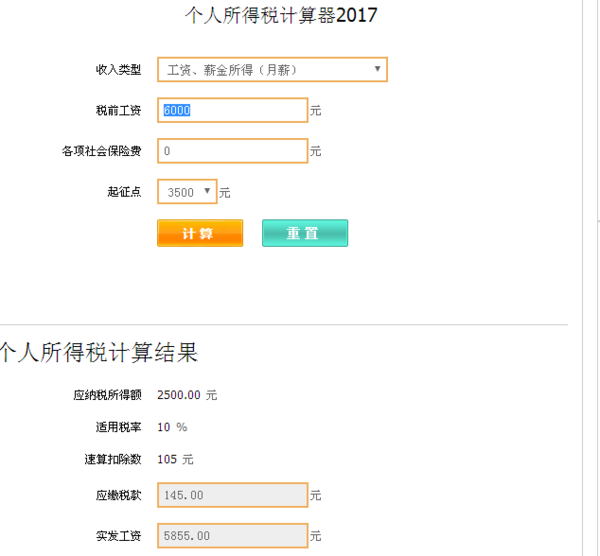Click the 税前工资 input field
600x556 pixels.
tap(232, 110)
